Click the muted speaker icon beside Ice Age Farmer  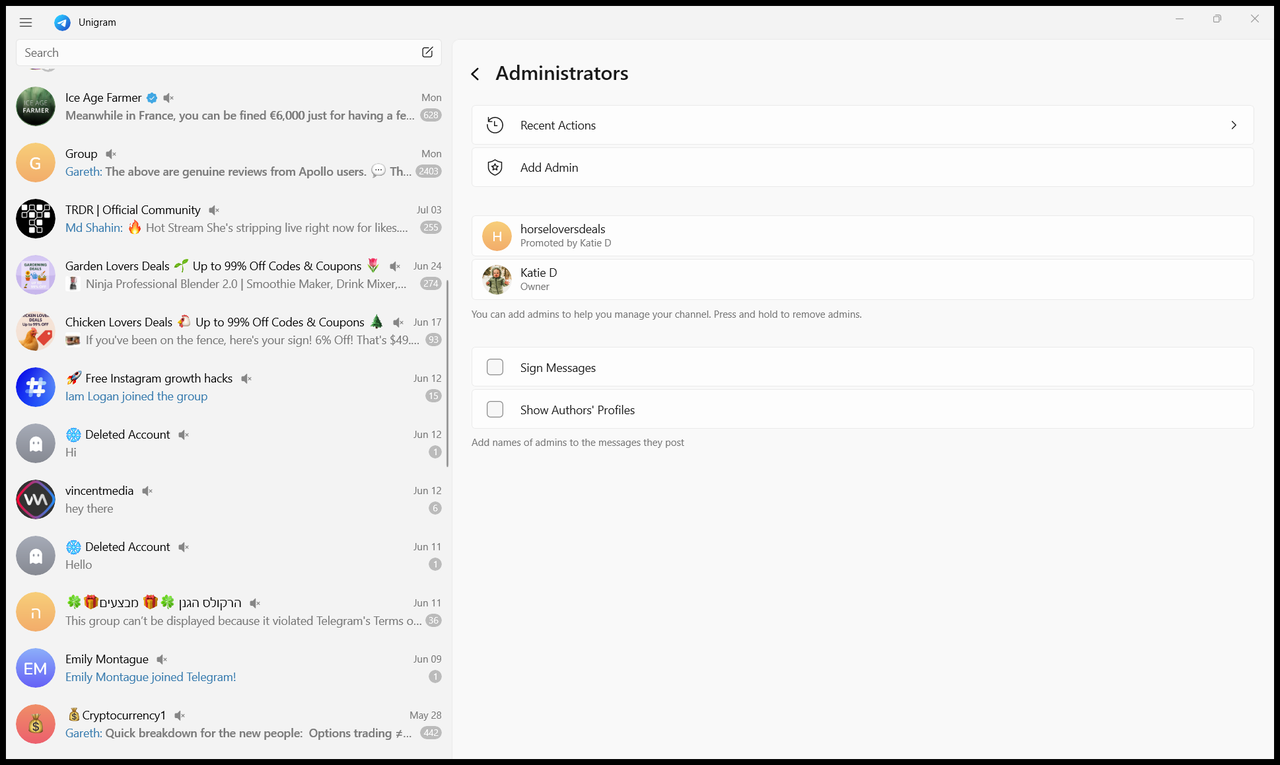(x=169, y=98)
